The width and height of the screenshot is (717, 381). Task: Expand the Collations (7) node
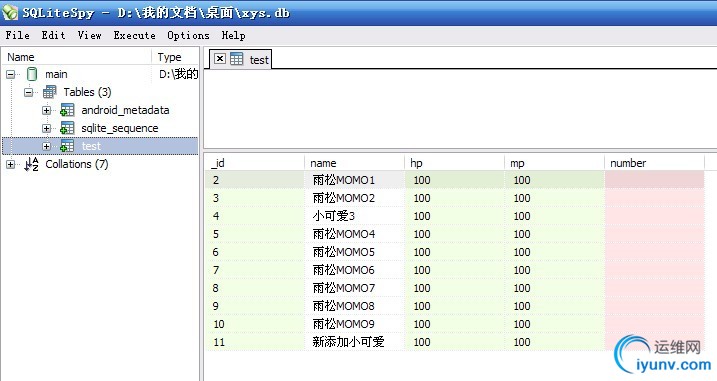[x=11, y=164]
